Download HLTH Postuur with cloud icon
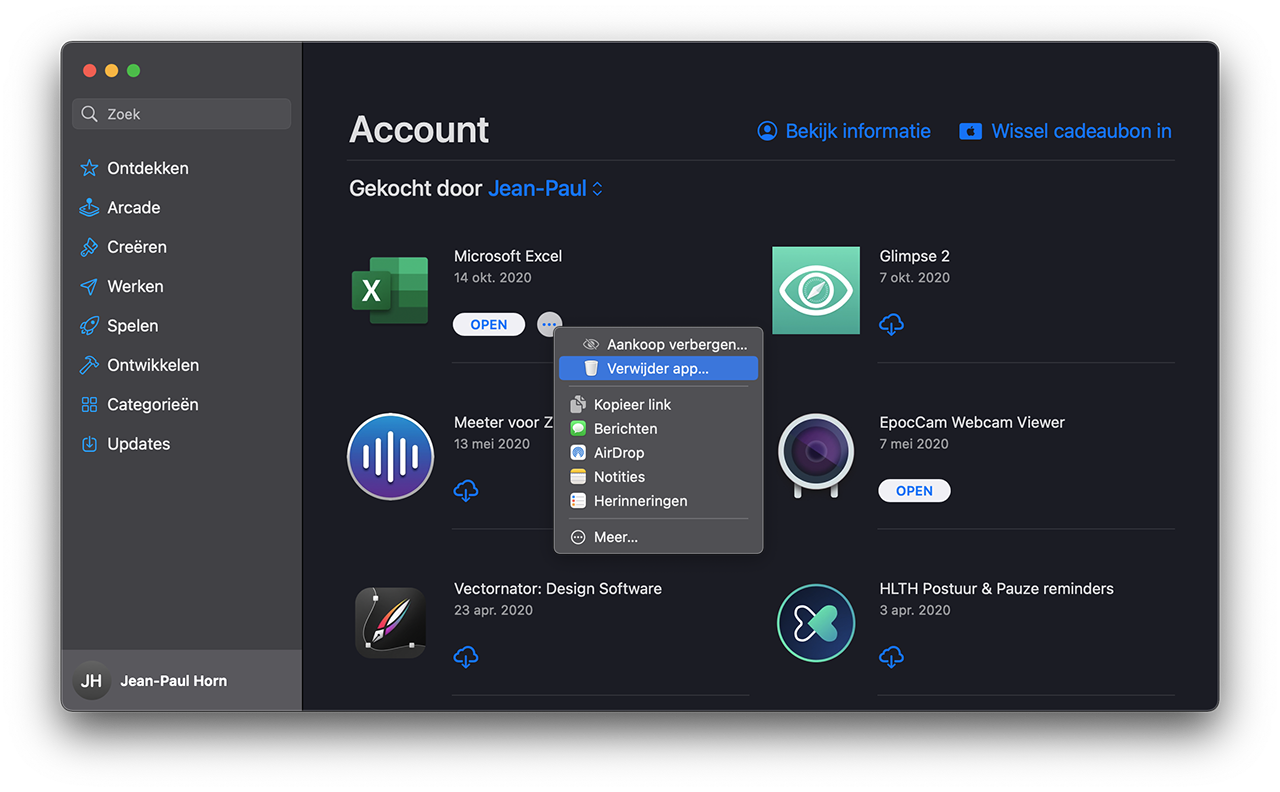The width and height of the screenshot is (1280, 792). click(x=891, y=656)
